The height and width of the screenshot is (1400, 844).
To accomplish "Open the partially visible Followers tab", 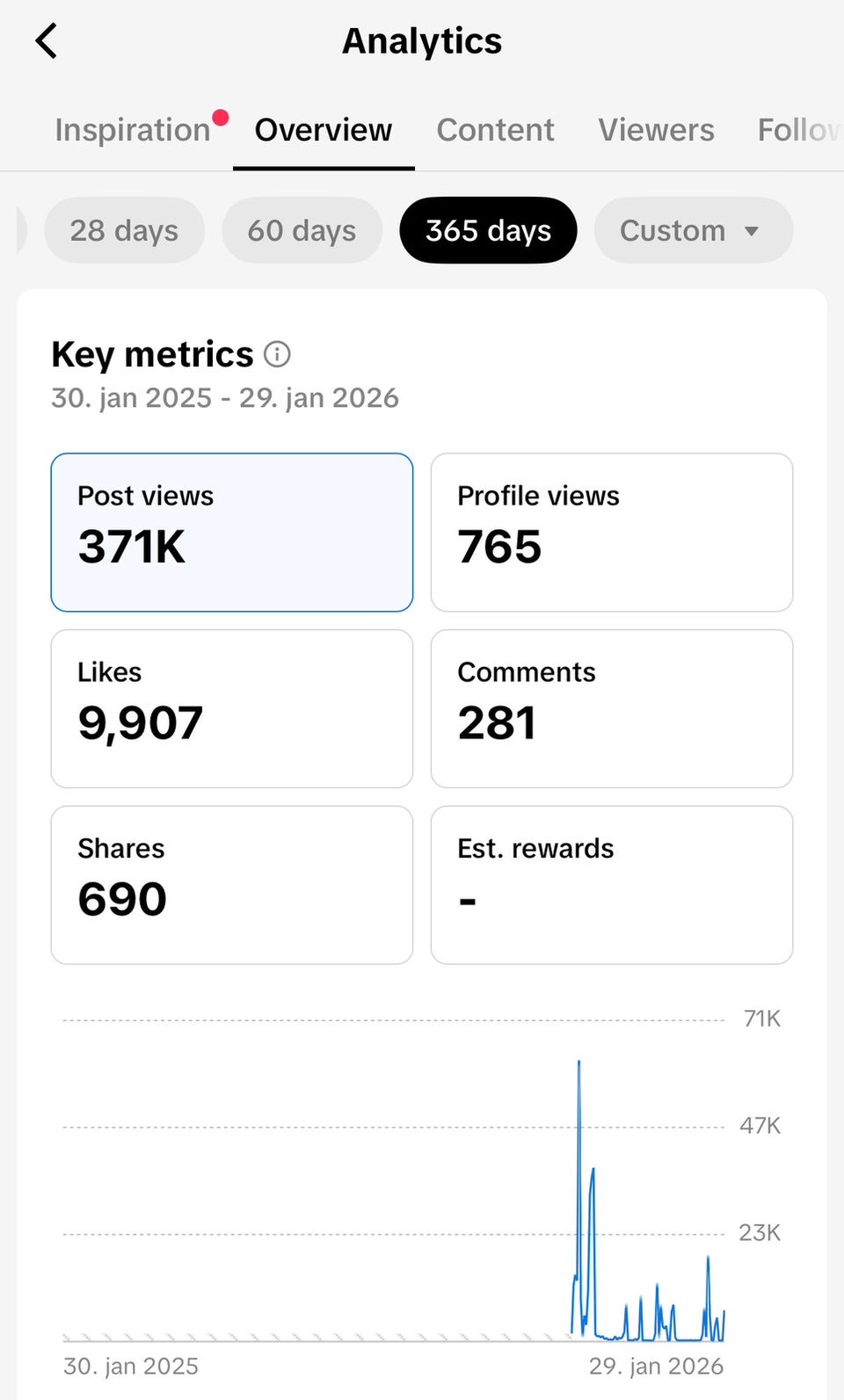I will coord(798,130).
